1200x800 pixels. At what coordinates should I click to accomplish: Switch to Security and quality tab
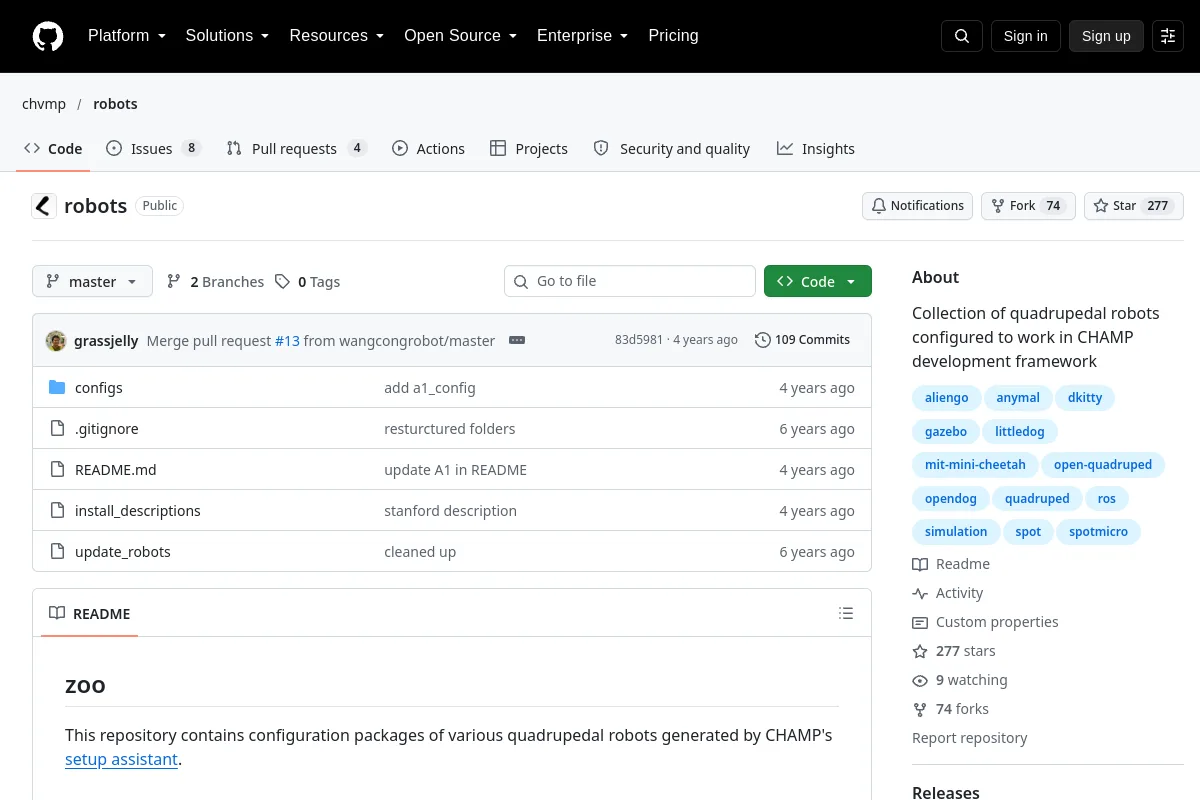click(x=672, y=149)
